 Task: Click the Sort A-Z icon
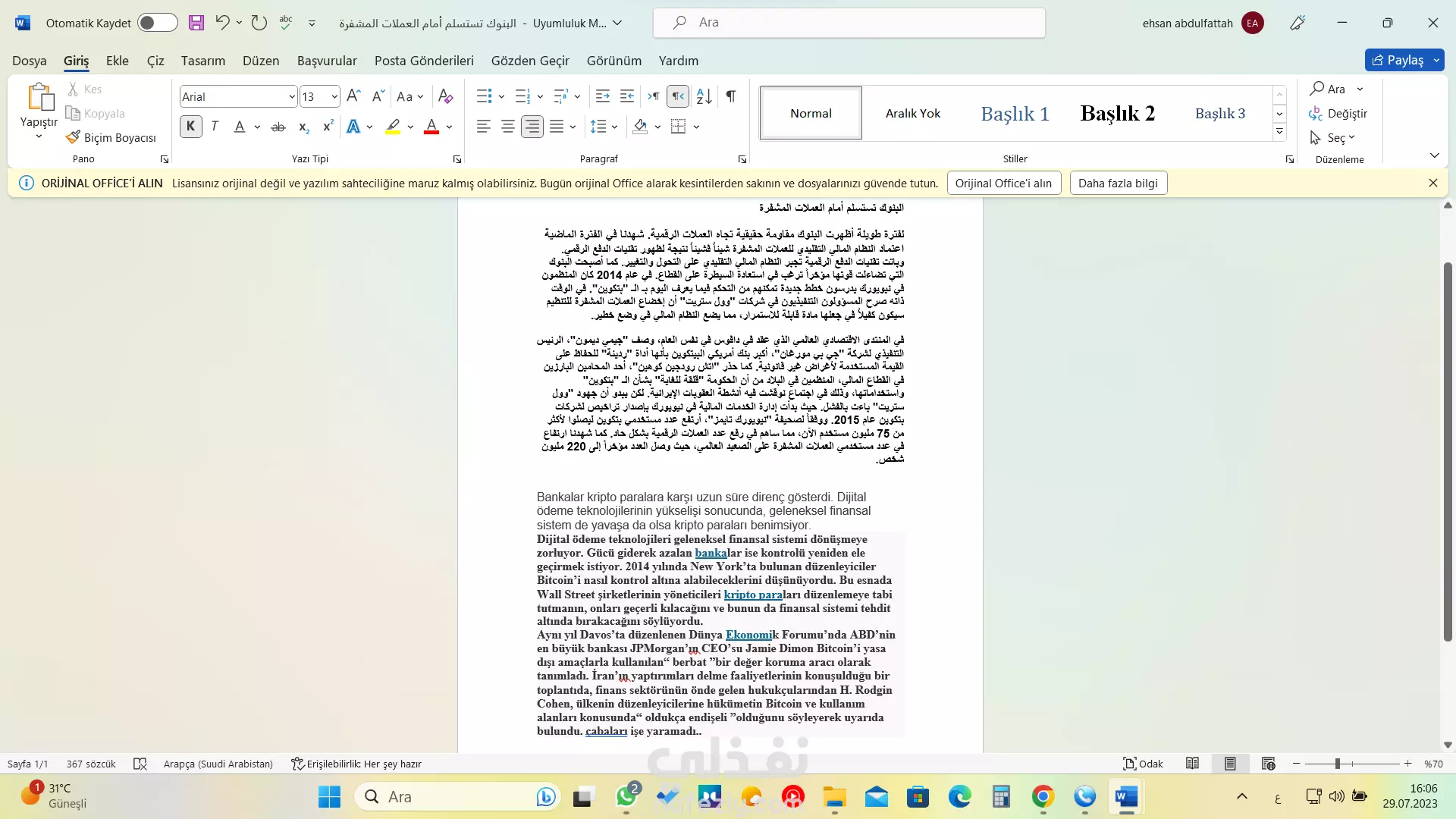(x=704, y=96)
